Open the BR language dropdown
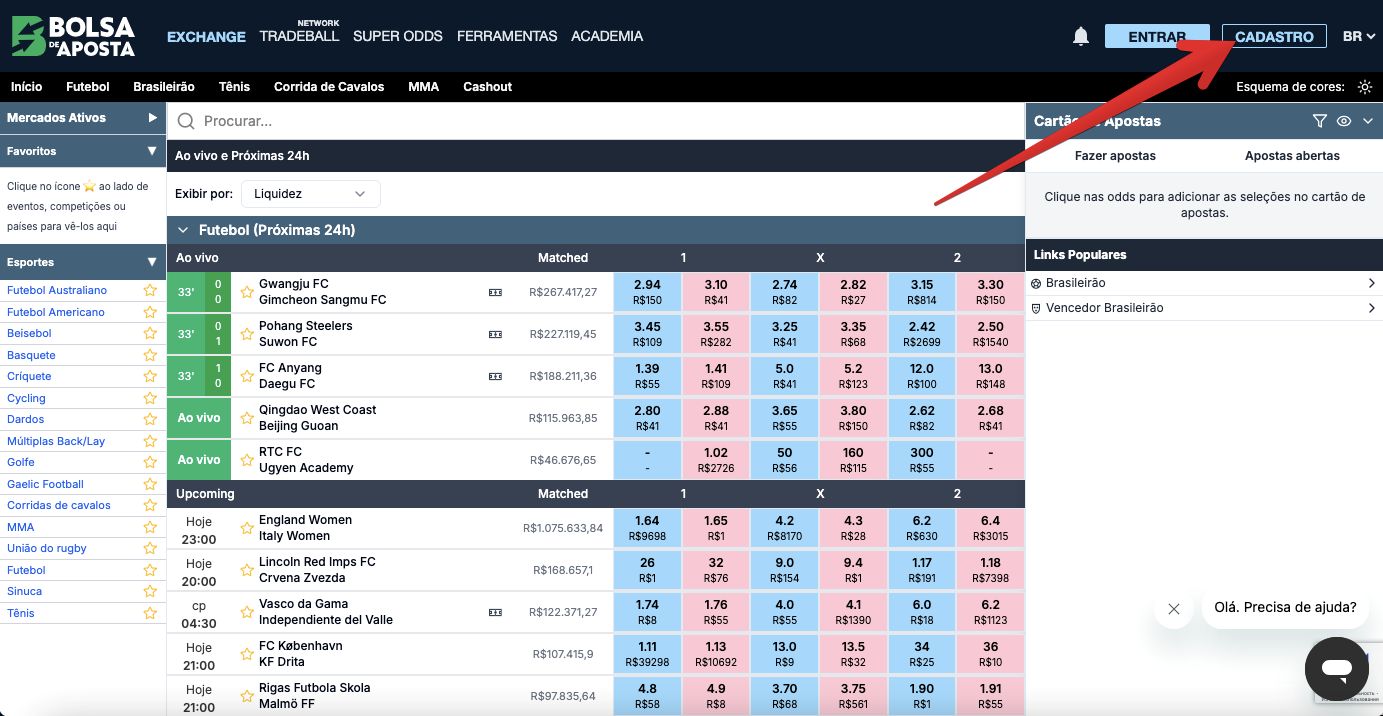Screen dimensions: 1383x716 pyautogui.click(x=1359, y=36)
